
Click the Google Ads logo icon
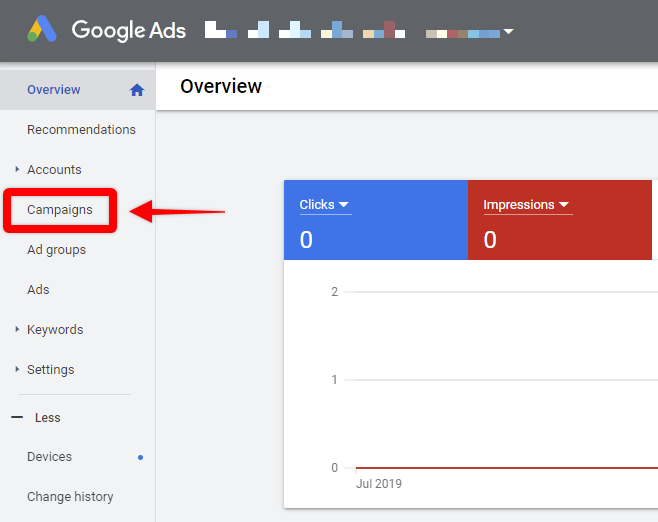click(42, 29)
